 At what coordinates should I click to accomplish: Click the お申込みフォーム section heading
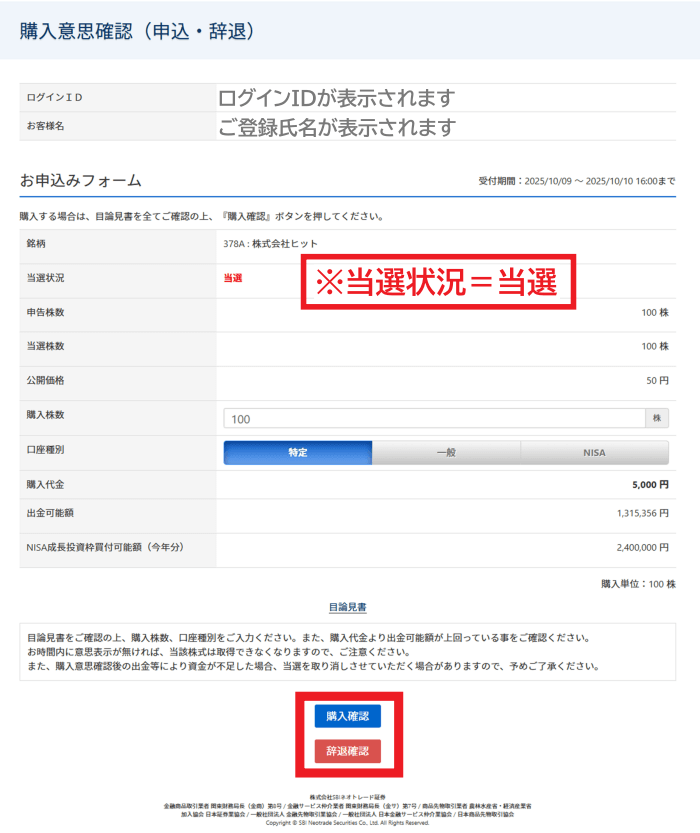tap(81, 181)
